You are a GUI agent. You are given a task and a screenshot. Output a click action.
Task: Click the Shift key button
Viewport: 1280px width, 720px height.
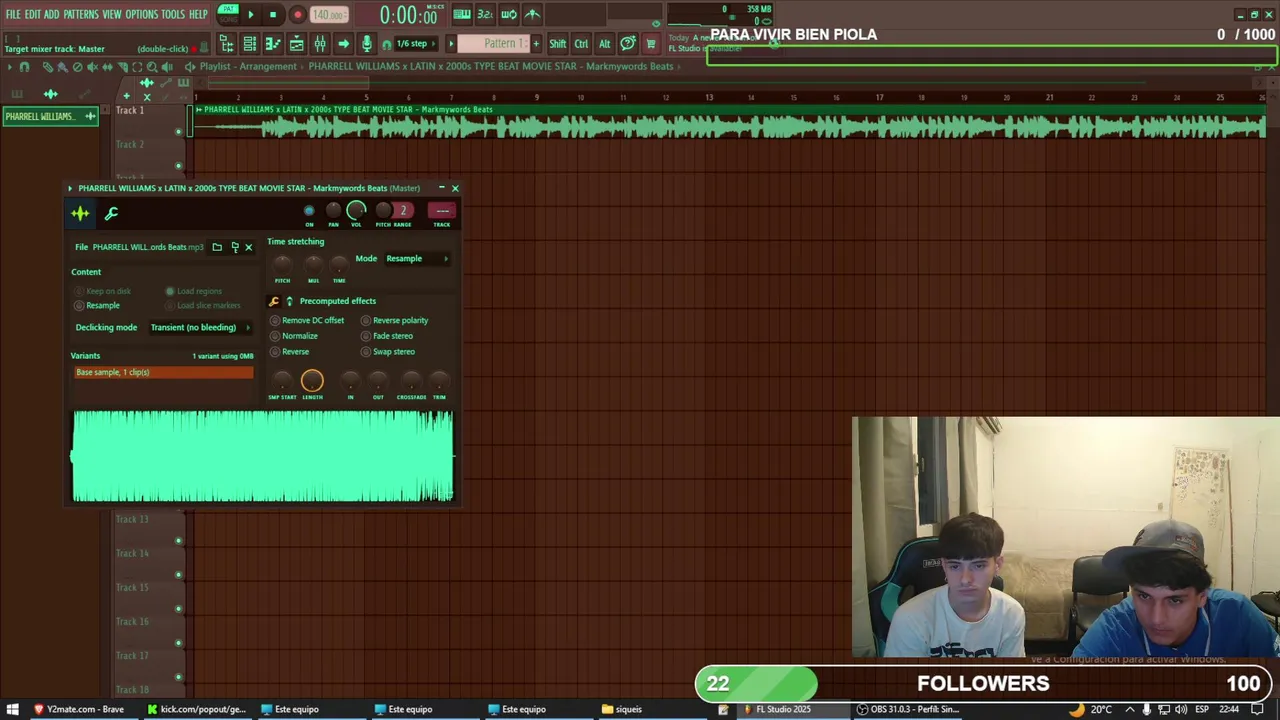557,44
